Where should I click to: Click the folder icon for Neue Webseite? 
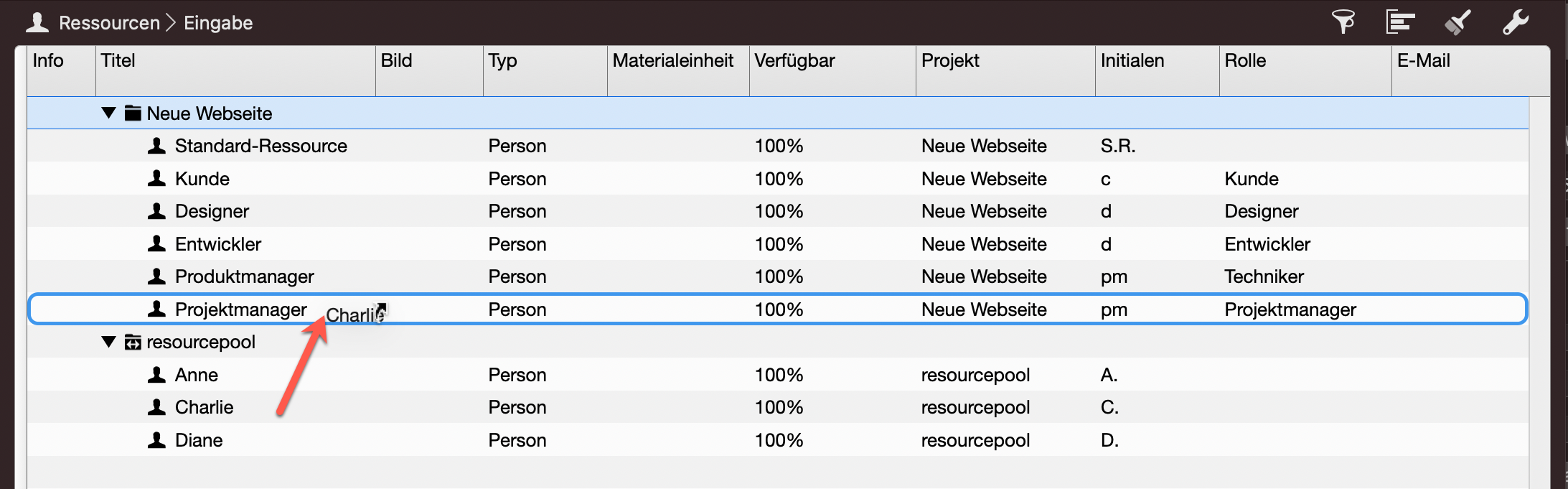(x=133, y=113)
